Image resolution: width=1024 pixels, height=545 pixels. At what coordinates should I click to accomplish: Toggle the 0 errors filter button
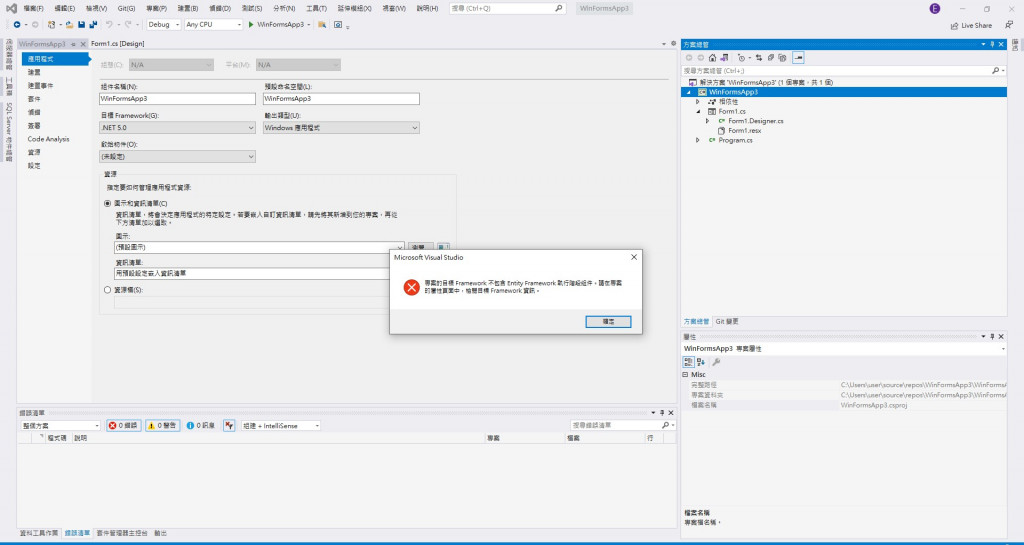click(123, 426)
